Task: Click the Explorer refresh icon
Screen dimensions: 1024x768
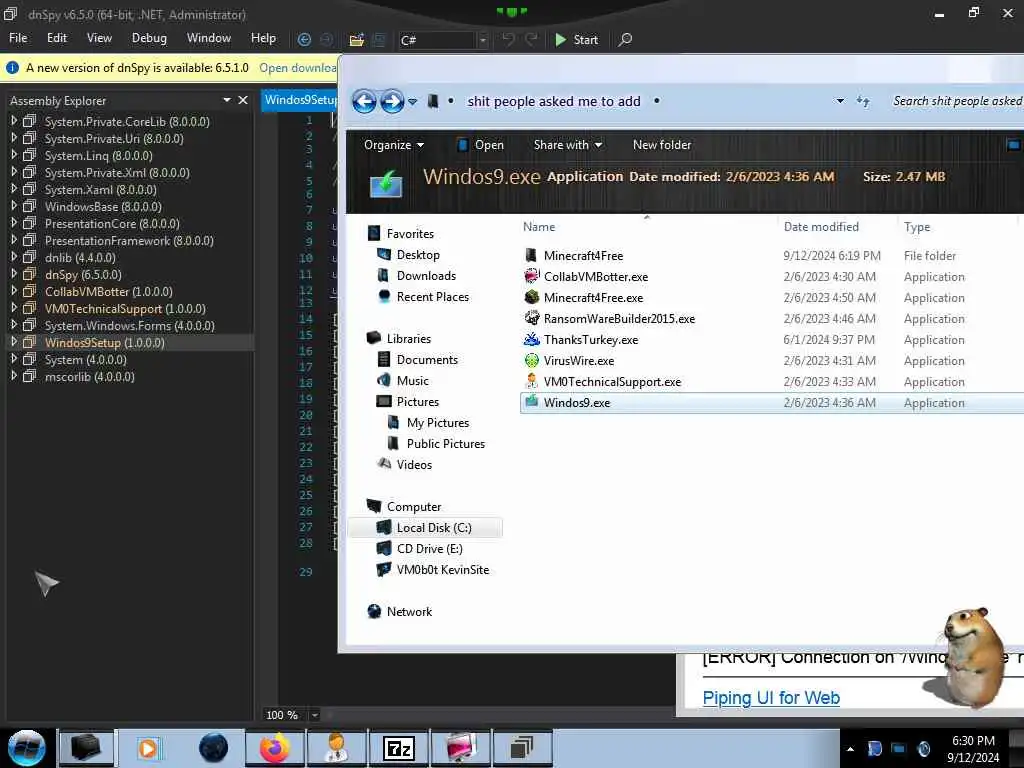Action: (x=863, y=101)
